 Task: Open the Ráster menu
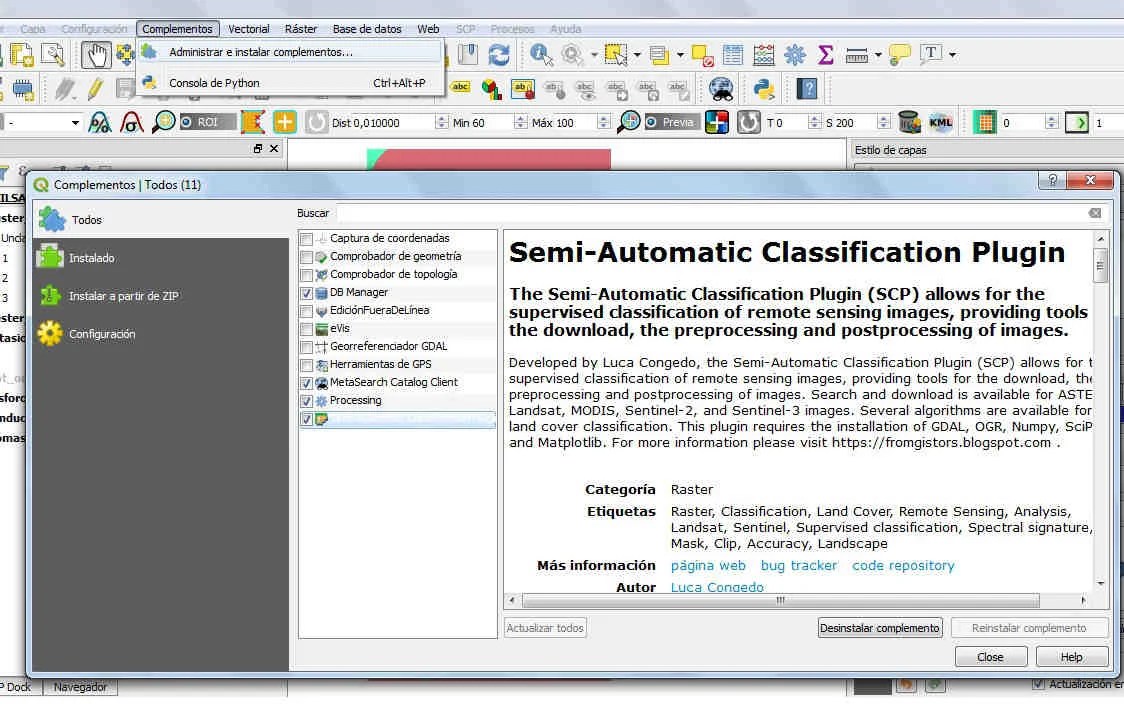pos(301,29)
